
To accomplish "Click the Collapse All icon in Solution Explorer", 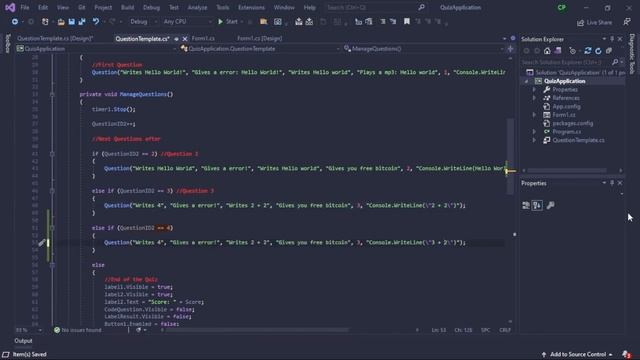I will pyautogui.click(x=609, y=51).
